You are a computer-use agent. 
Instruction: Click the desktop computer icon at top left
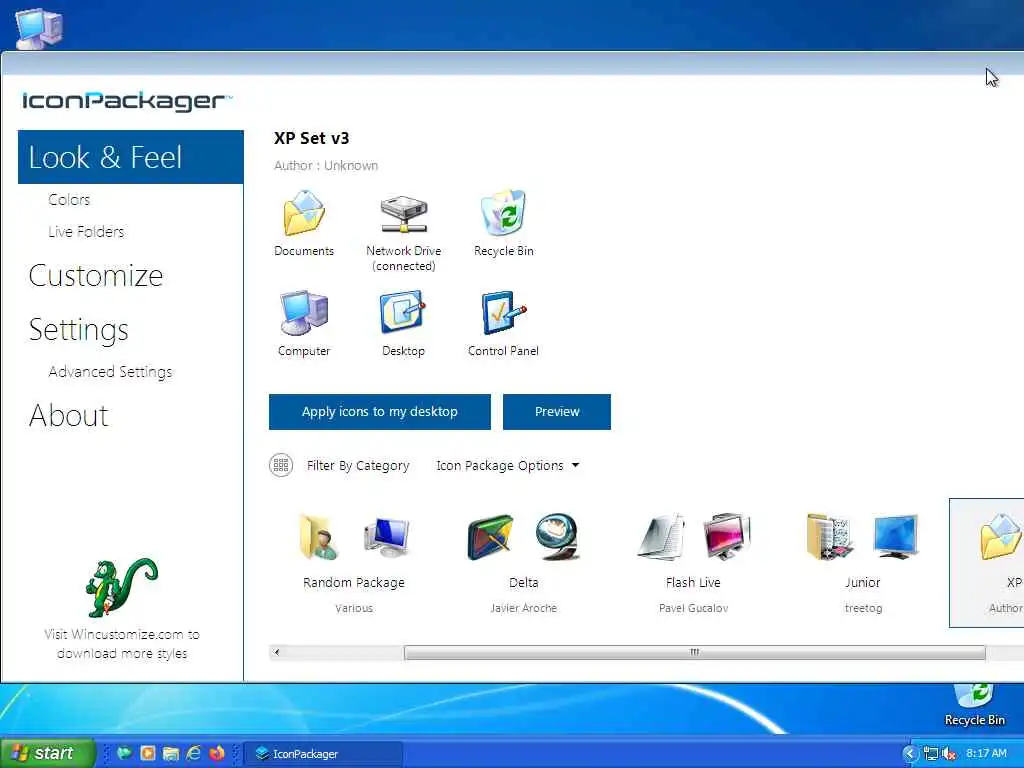39,28
